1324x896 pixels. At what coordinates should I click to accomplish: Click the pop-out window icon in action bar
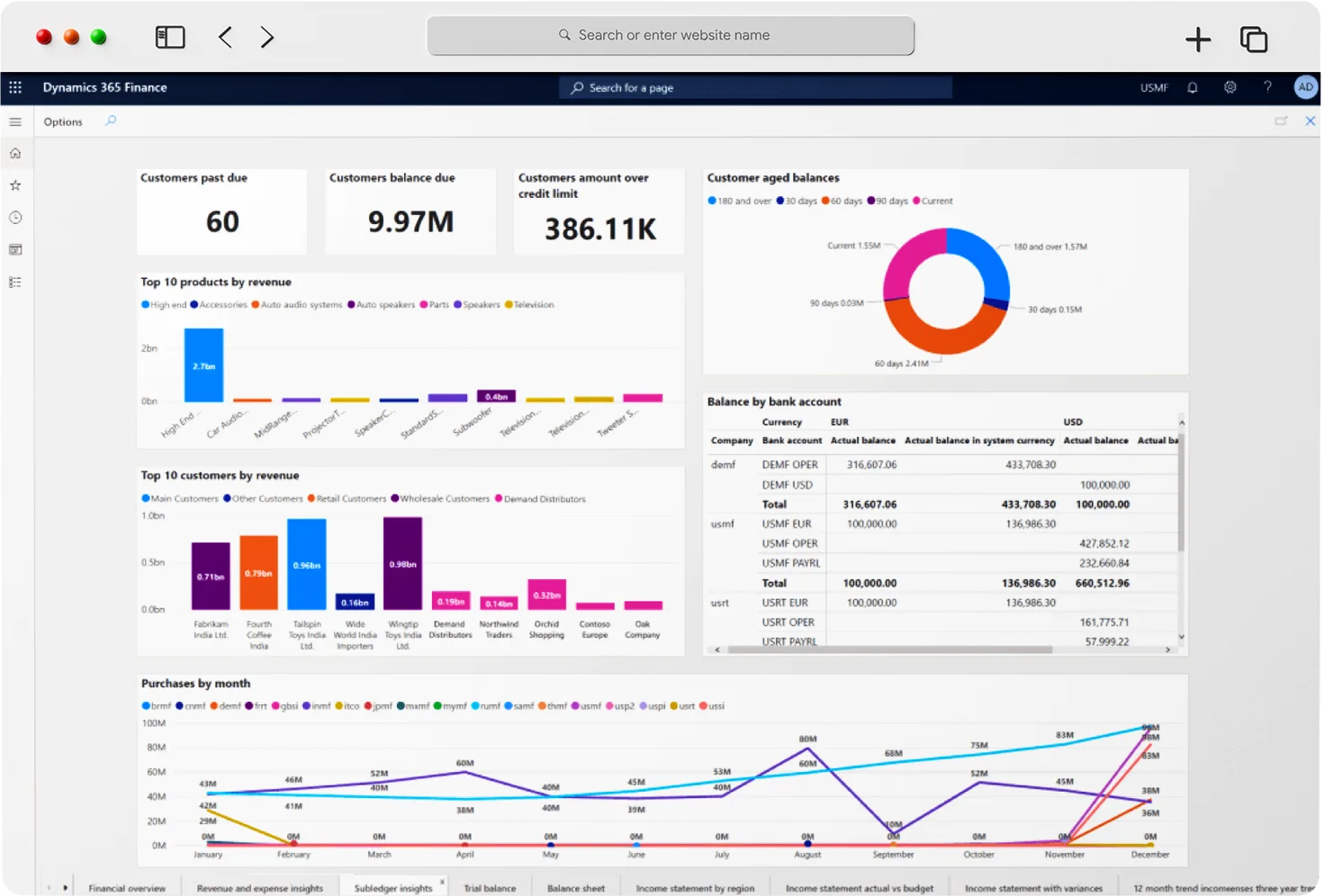(x=1281, y=121)
